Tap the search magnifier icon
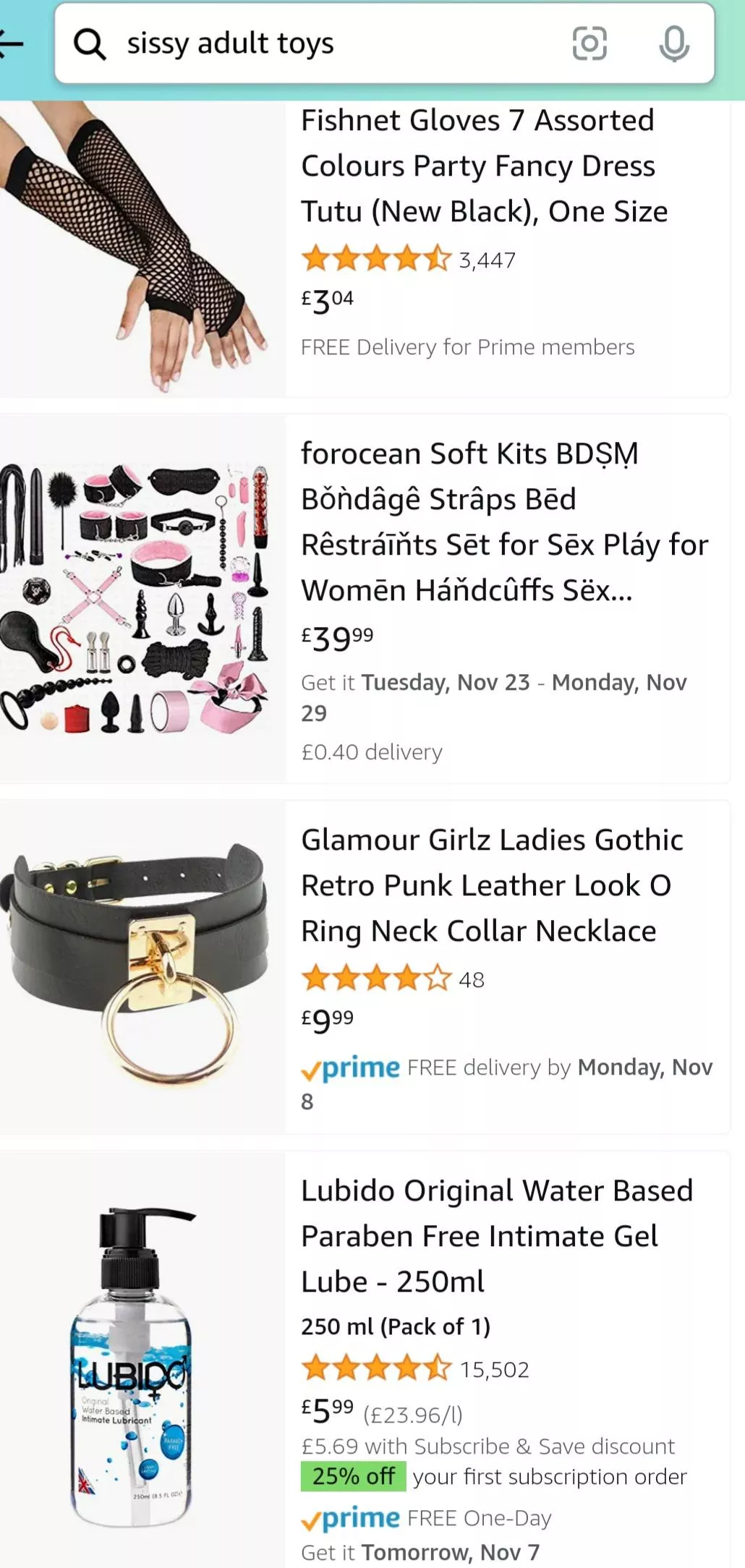Viewport: 745px width, 1568px height. point(90,44)
